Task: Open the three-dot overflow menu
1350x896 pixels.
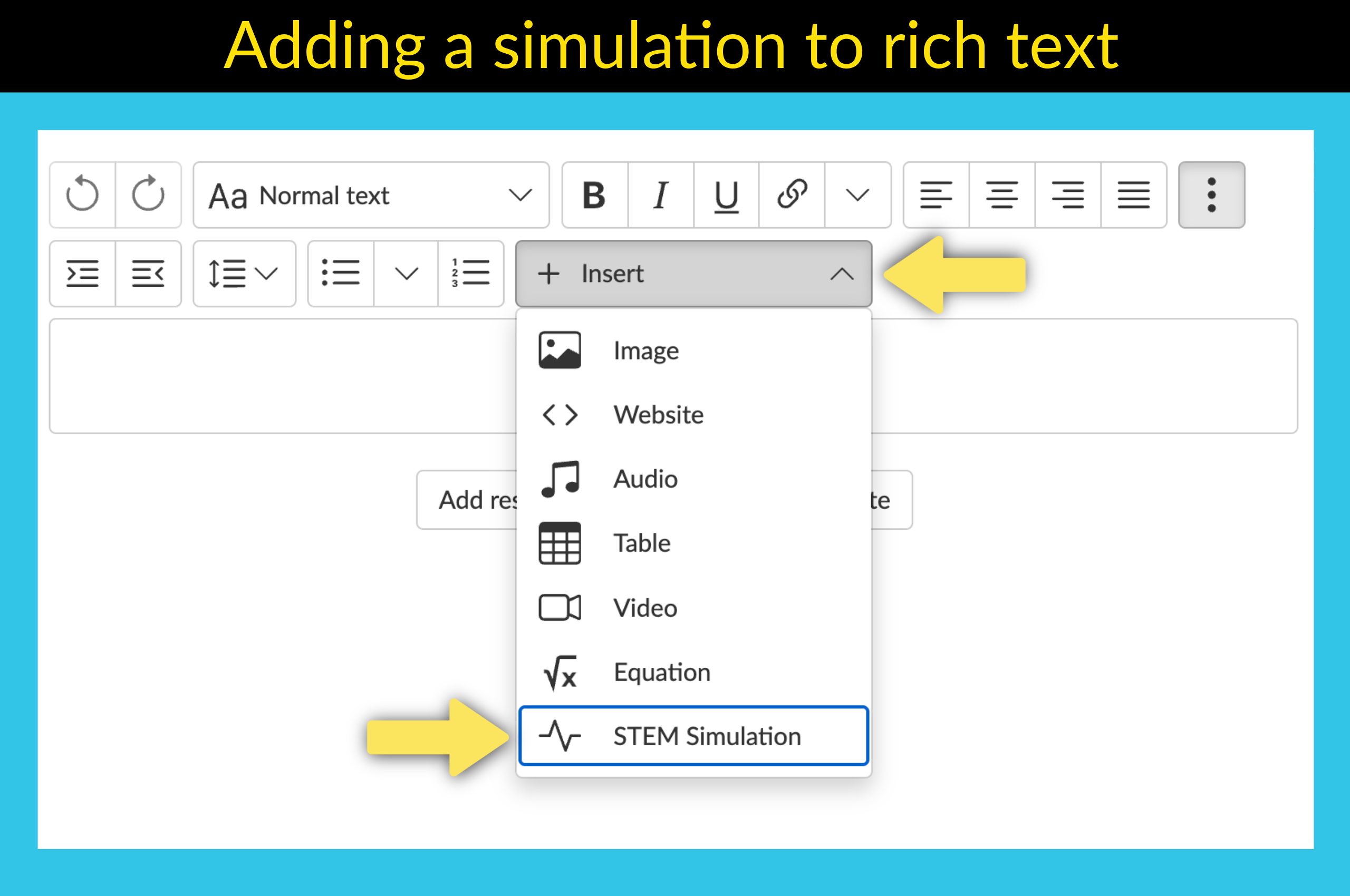Action: coord(1211,196)
